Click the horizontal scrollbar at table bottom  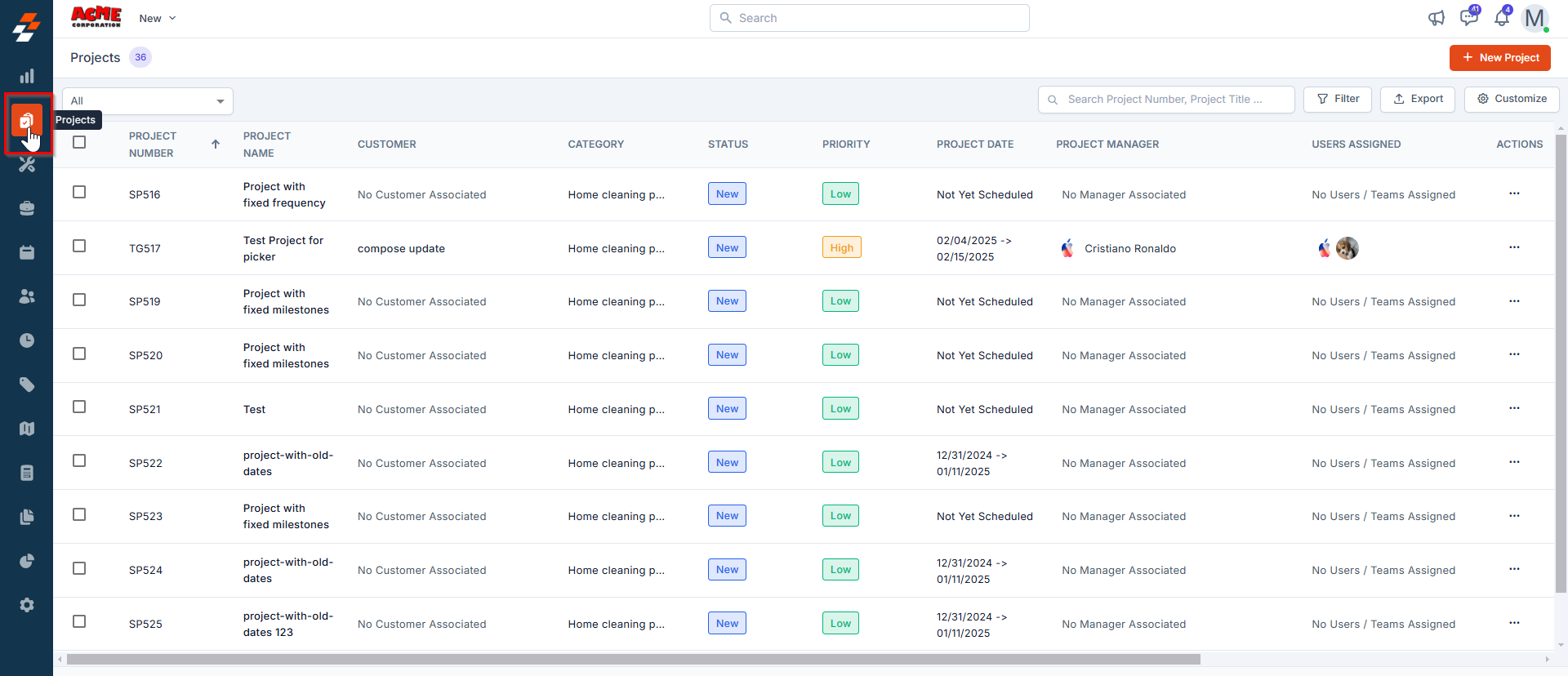pyautogui.click(x=633, y=659)
